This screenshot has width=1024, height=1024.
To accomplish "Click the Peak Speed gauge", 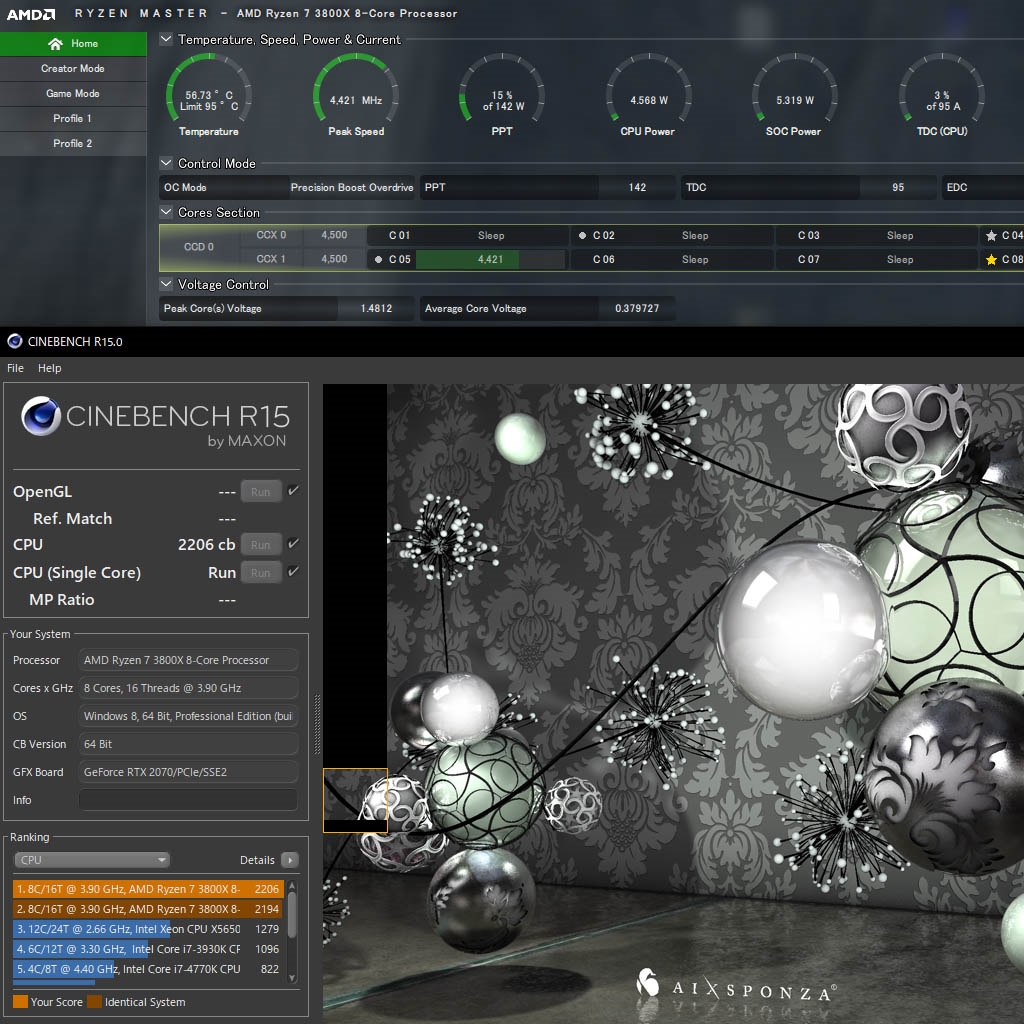I will point(355,88).
